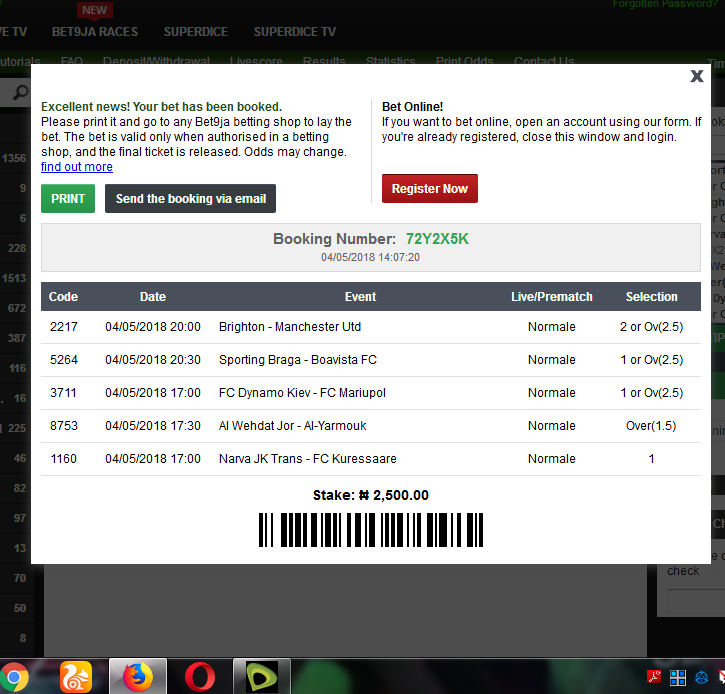The height and width of the screenshot is (694, 725).
Task: Click 'Excellent news! Your bet has been booked.'
Action: (161, 106)
